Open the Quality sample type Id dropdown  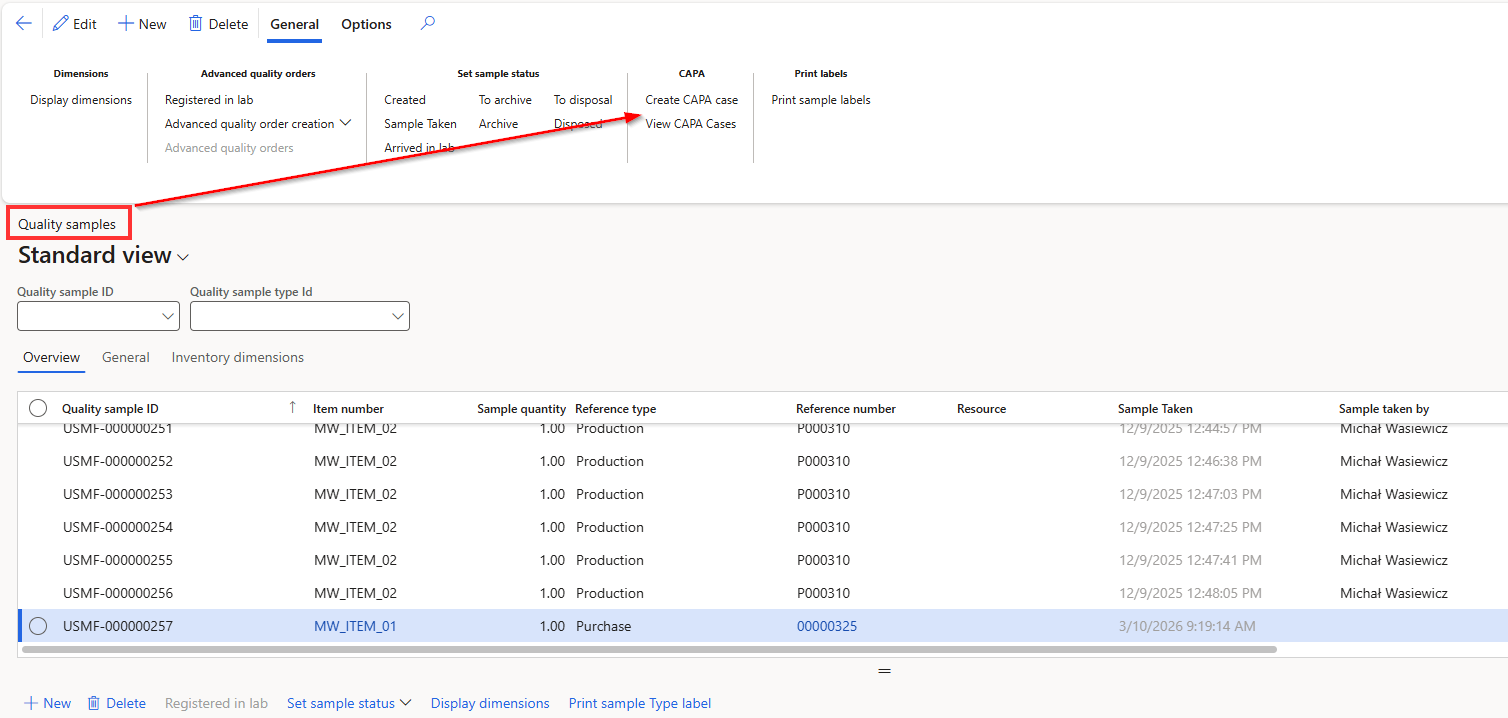[398, 316]
